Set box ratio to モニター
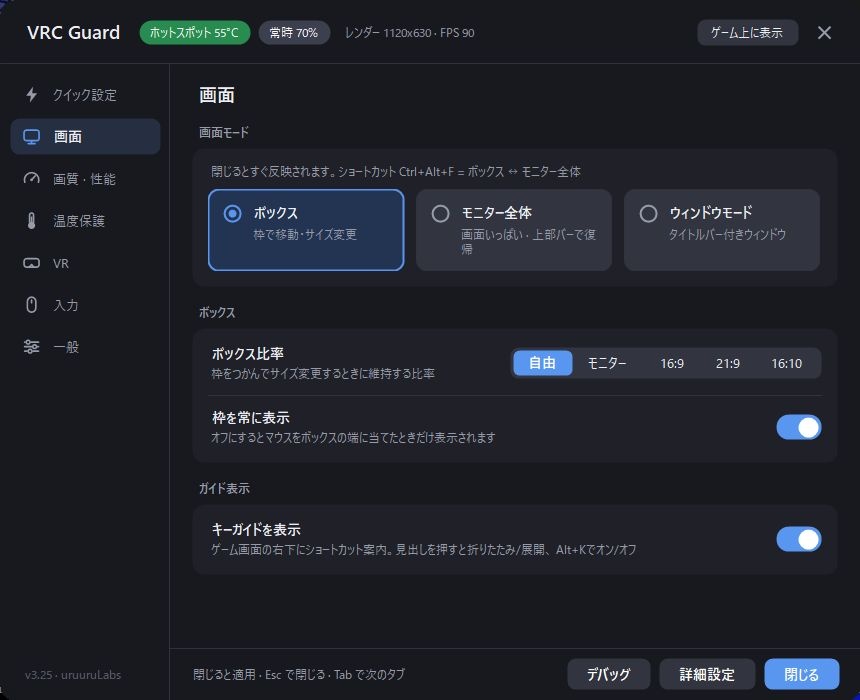The height and width of the screenshot is (700, 860). pyautogui.click(x=607, y=363)
